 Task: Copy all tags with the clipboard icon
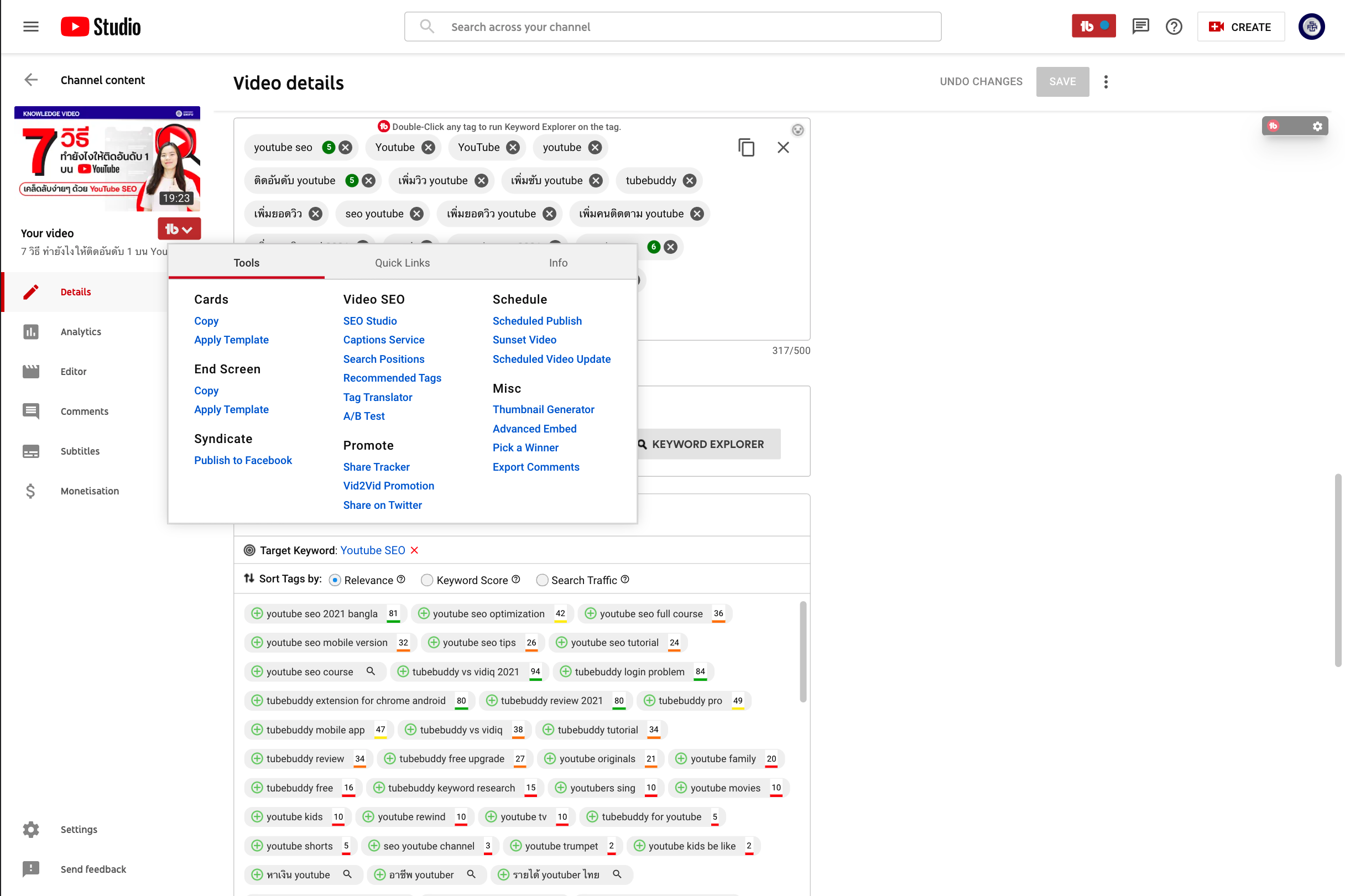pyautogui.click(x=746, y=148)
